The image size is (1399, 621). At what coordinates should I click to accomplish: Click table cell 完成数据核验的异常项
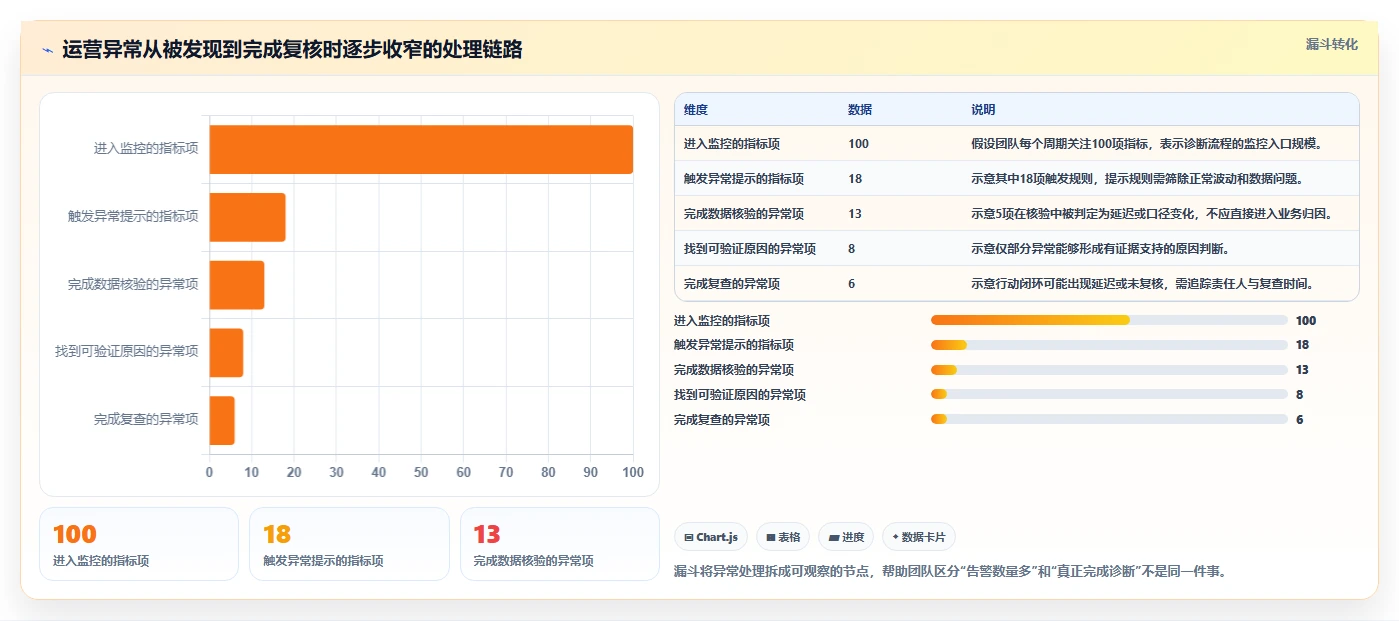coord(744,214)
